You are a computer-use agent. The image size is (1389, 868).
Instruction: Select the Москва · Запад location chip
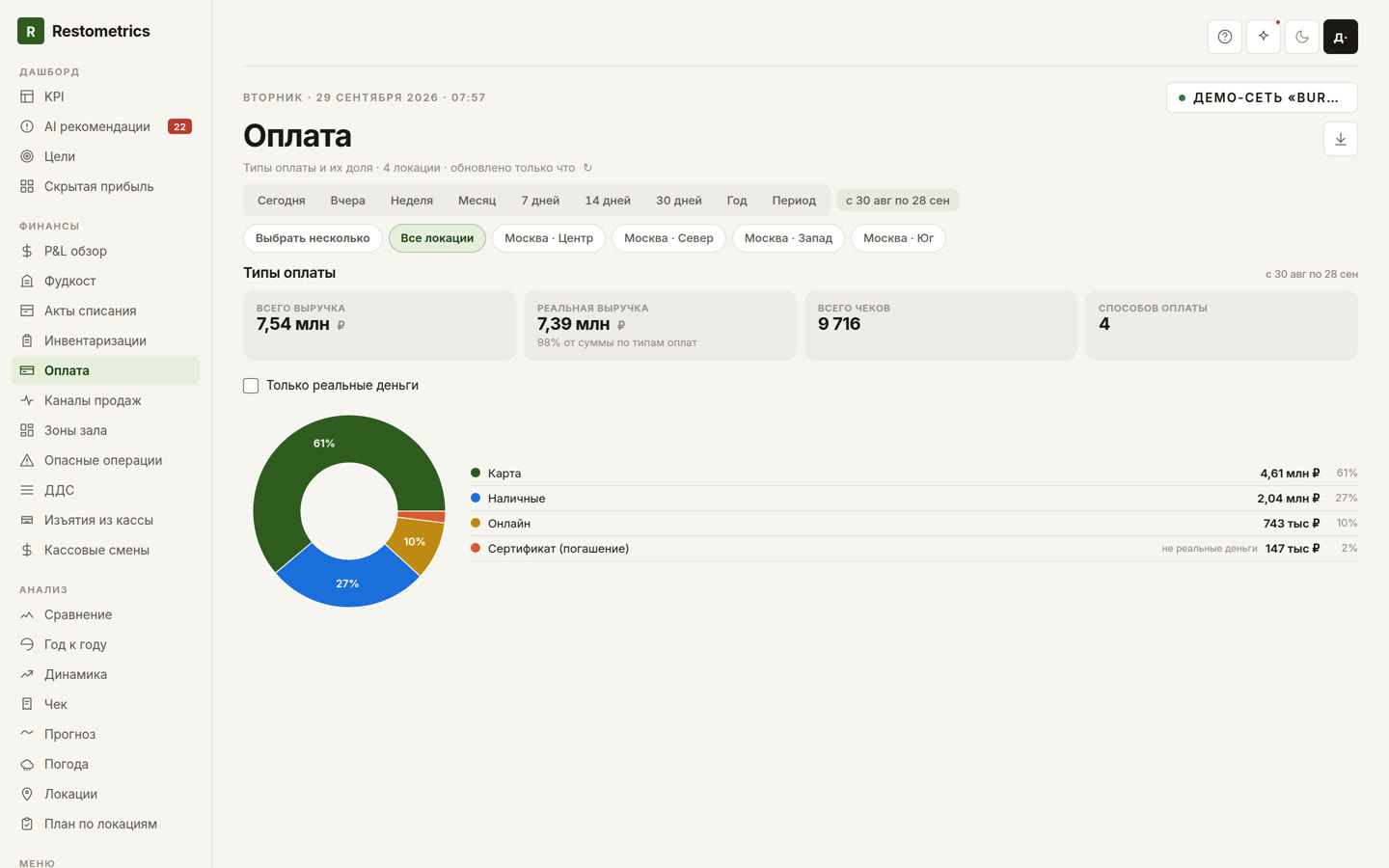pos(788,238)
